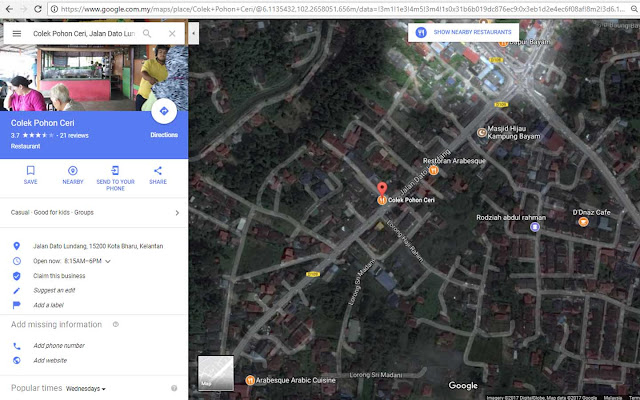Click Rodziah abdul rahman map marker
Screen dimensions: 640x400
(x=535, y=227)
